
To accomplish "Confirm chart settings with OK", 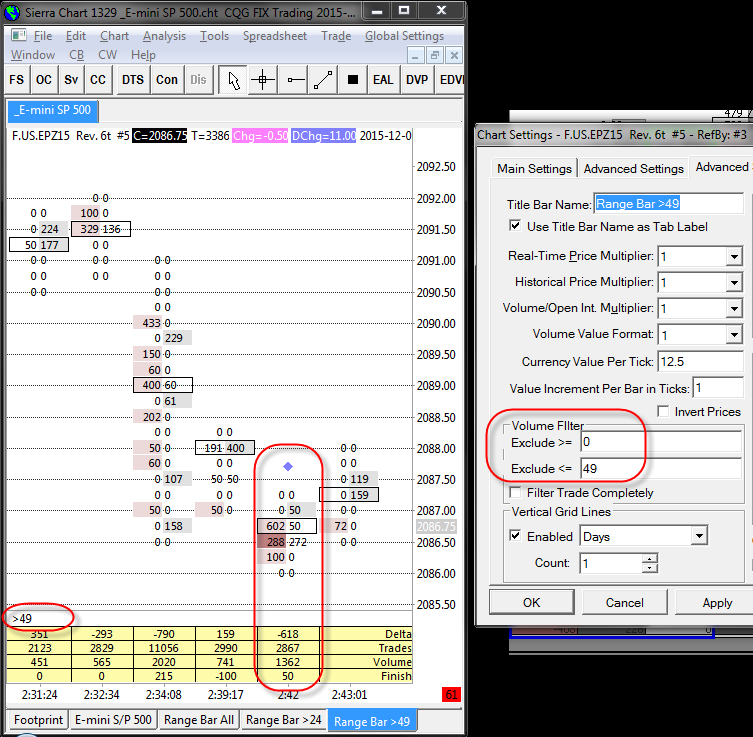I will tap(532, 603).
